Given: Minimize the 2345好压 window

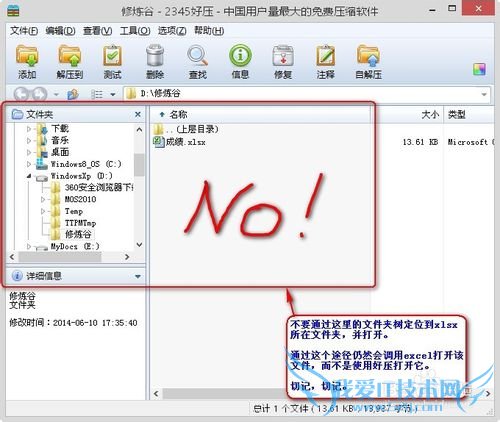Looking at the screenshot, I should [x=433, y=10].
